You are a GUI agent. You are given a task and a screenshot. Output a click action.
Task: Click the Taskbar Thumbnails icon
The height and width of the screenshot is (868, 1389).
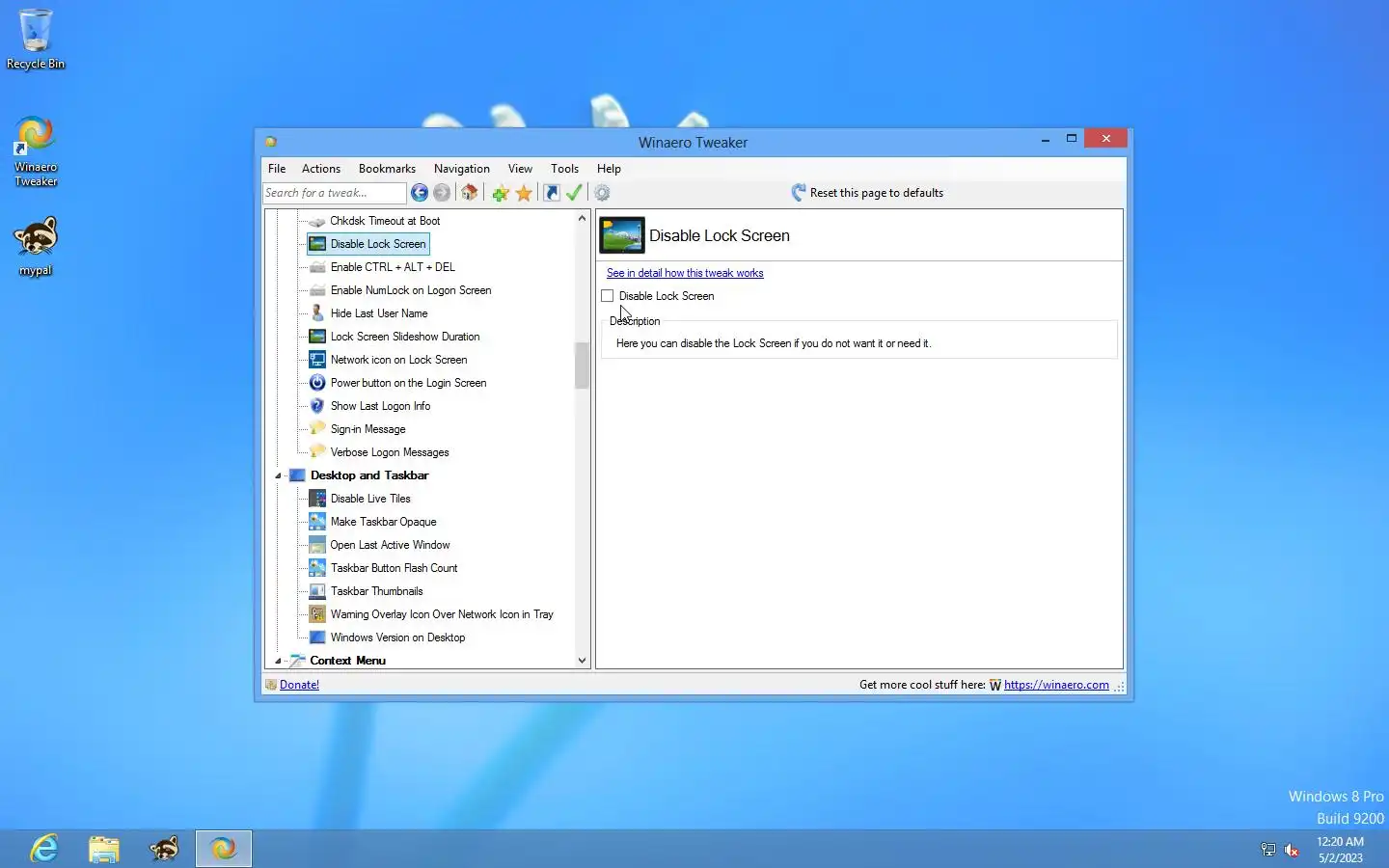click(x=317, y=591)
